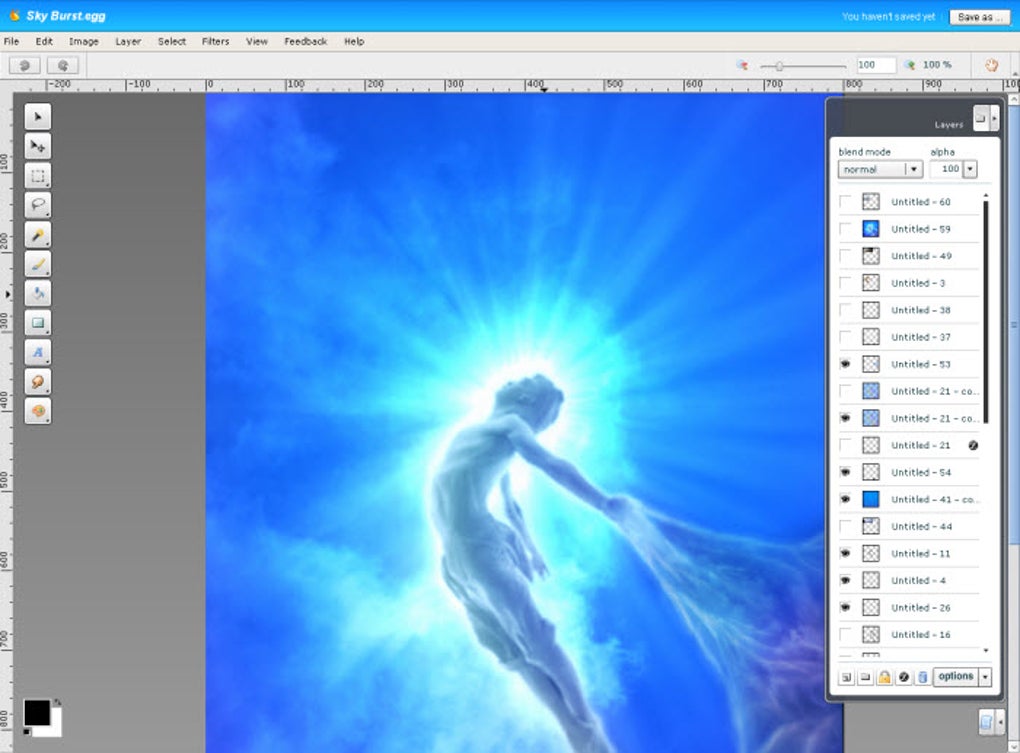Activate the paintbrush tool

37,265
